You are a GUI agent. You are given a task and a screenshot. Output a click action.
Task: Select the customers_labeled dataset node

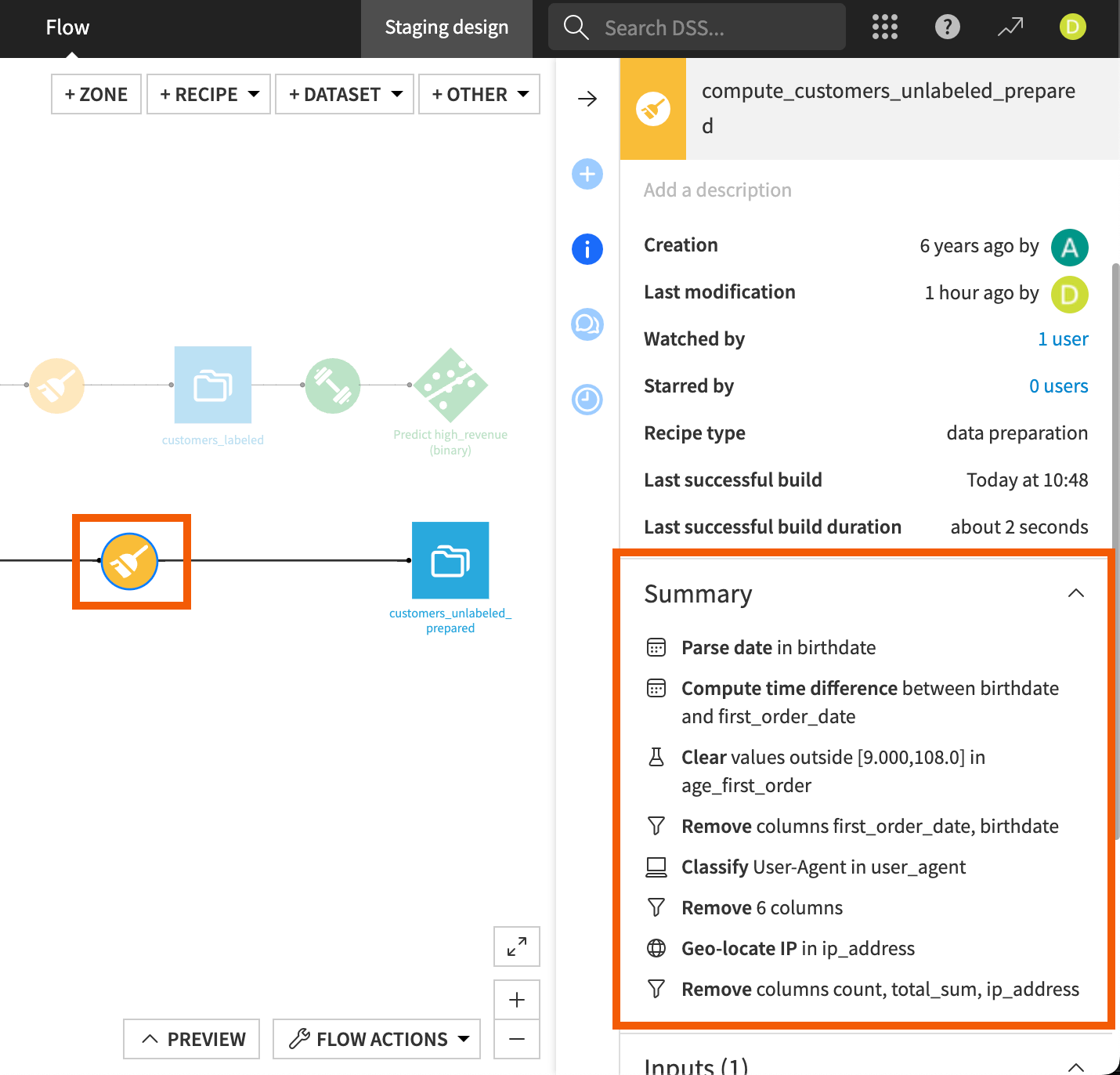[213, 385]
